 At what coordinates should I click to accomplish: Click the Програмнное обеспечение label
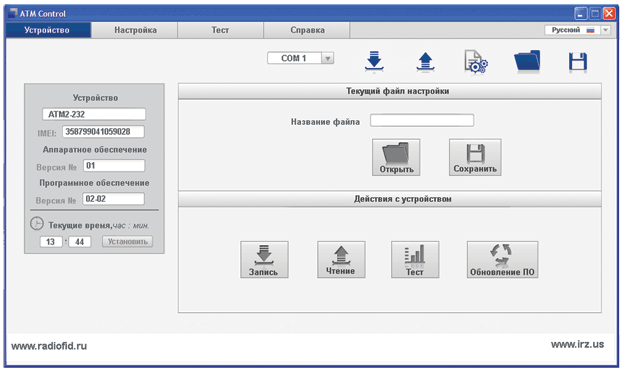click(x=95, y=183)
